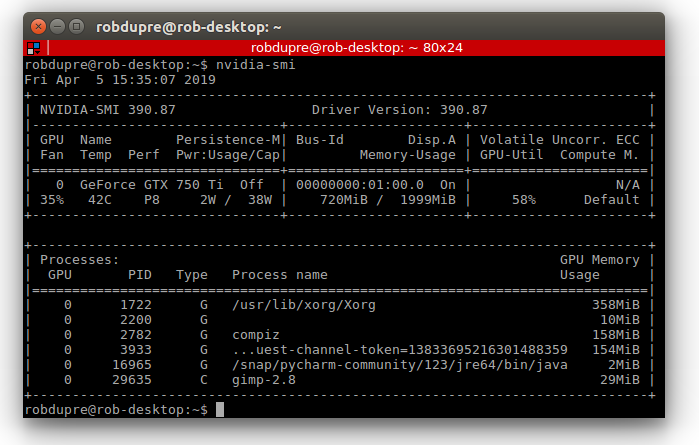Click the fan speed 35% value

tap(52, 200)
